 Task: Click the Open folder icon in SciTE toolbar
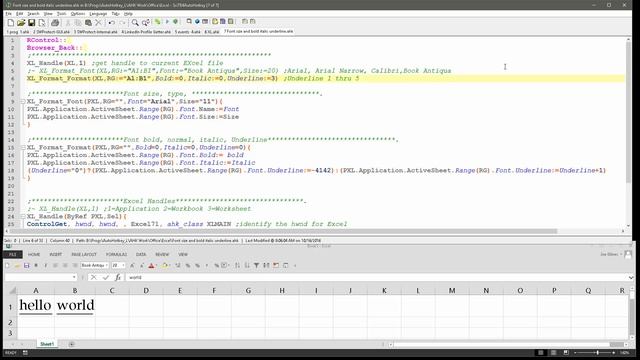coord(21,23)
